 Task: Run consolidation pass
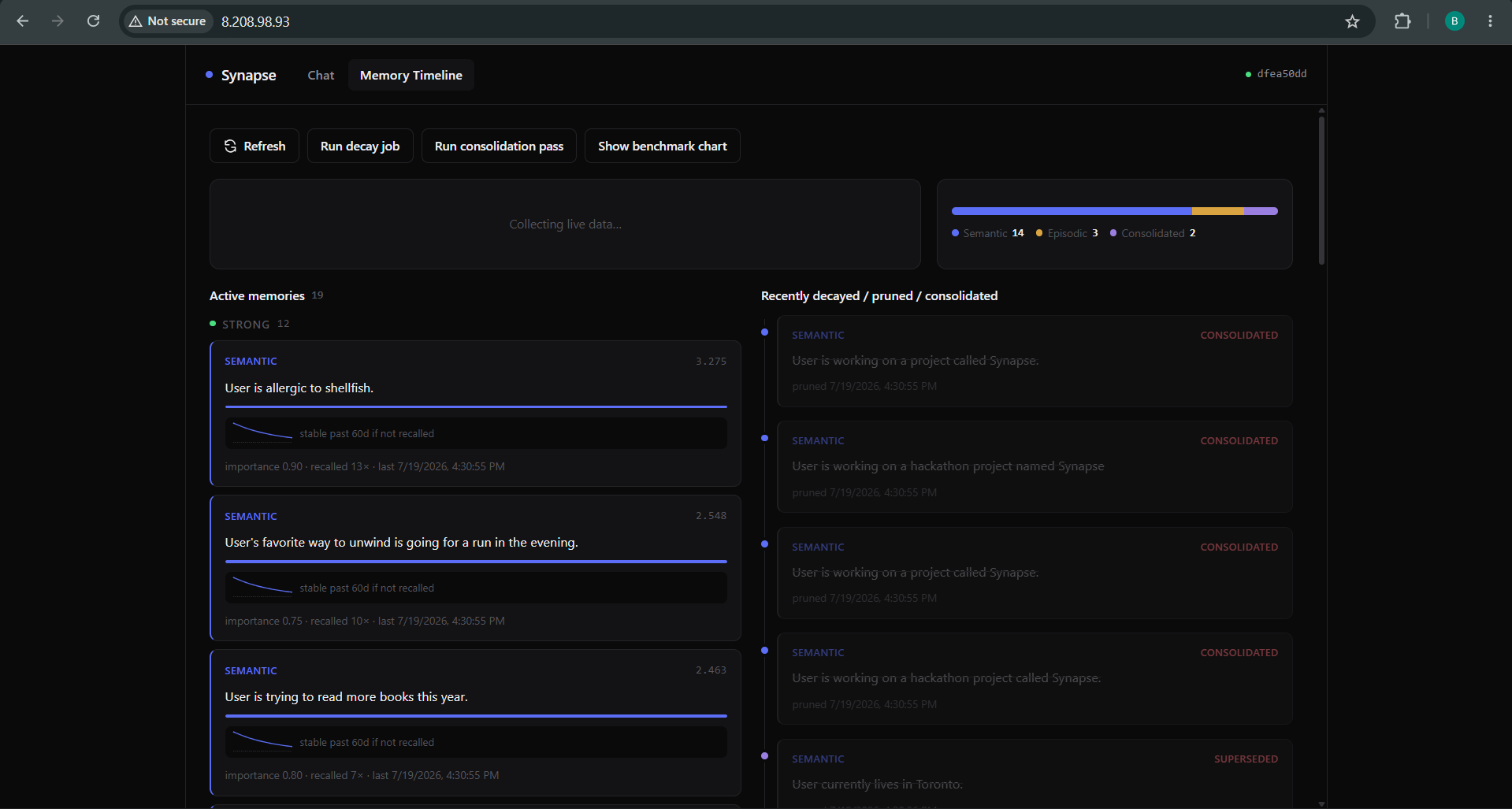click(x=499, y=146)
